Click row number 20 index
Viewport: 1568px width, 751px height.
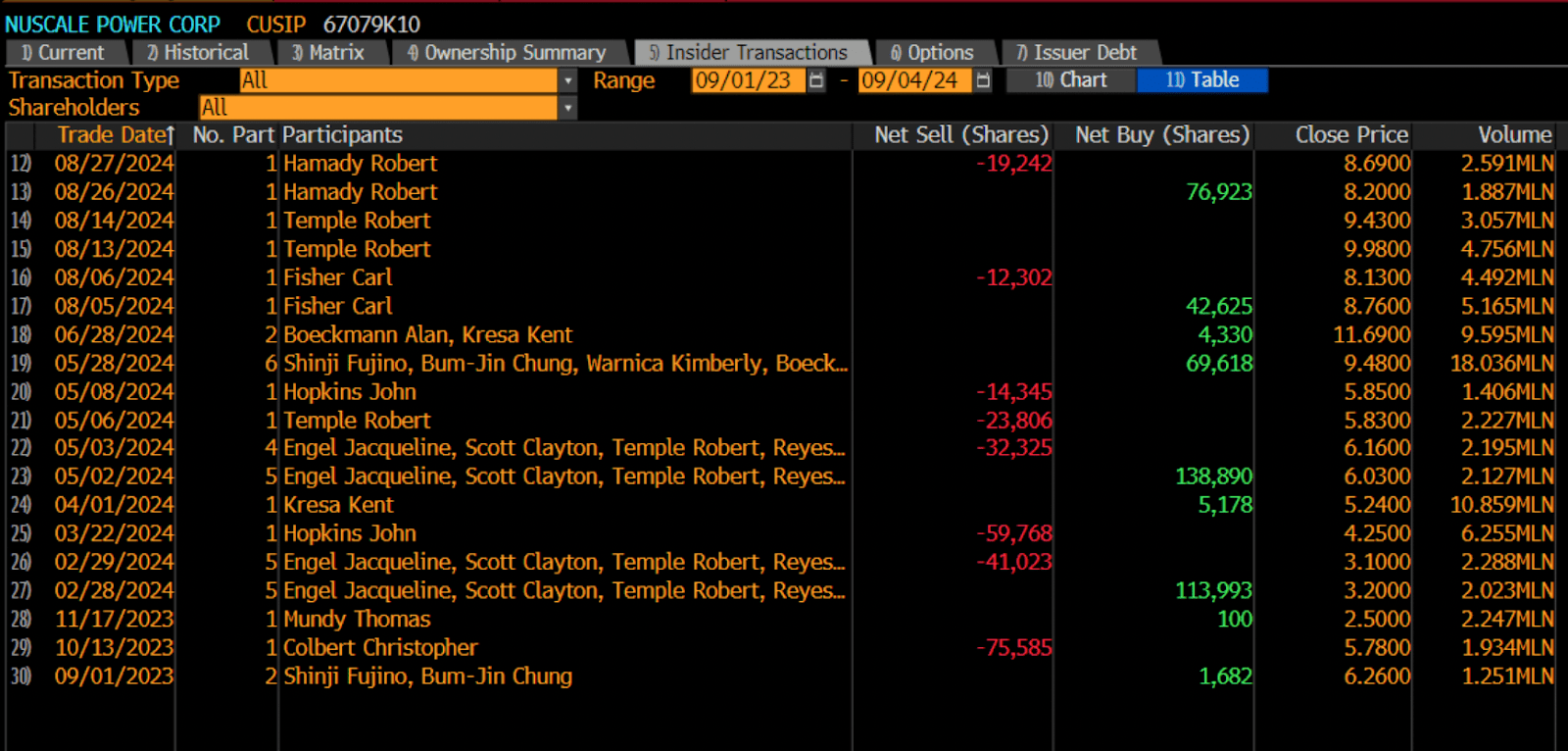21,391
